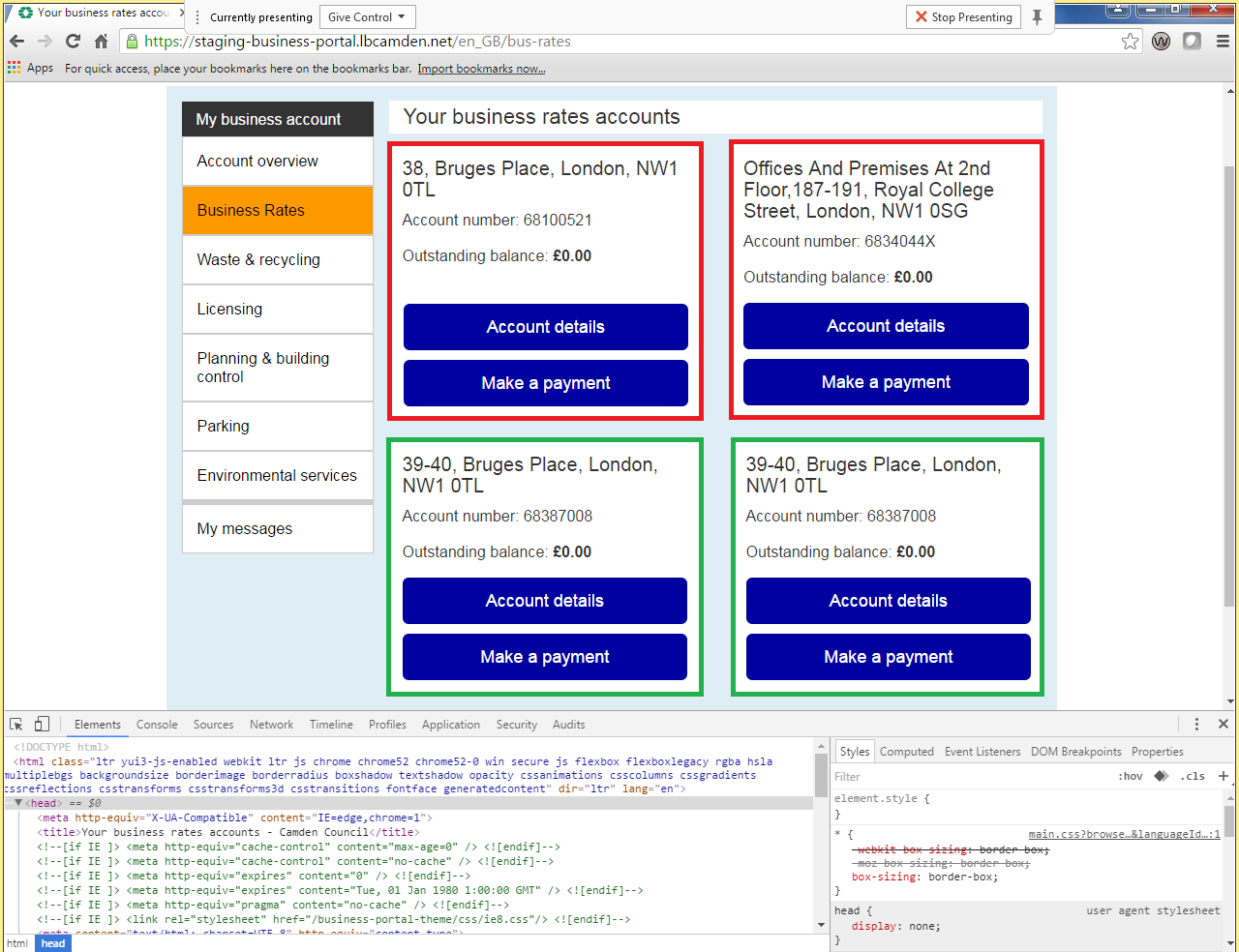
Task: Open the Apps grid shortcut
Action: [30, 68]
